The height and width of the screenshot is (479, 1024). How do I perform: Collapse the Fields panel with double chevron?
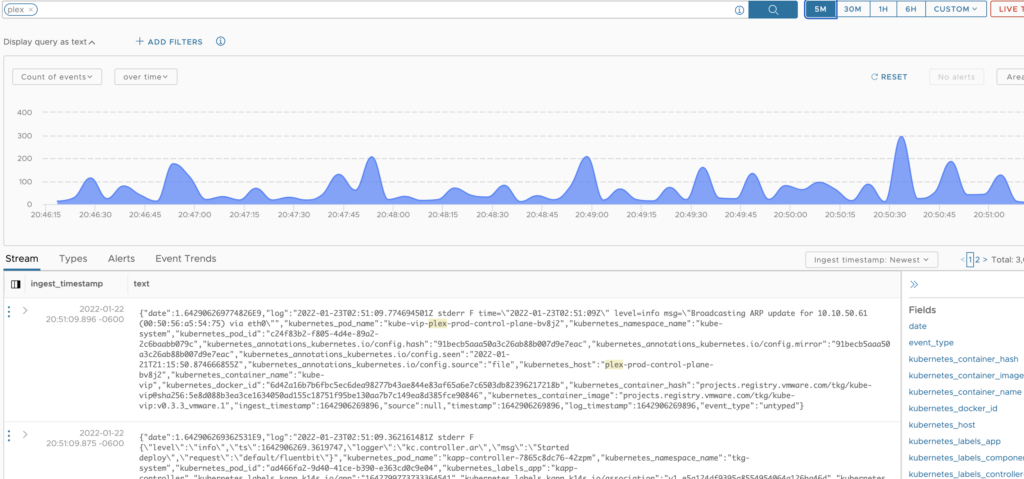[914, 285]
